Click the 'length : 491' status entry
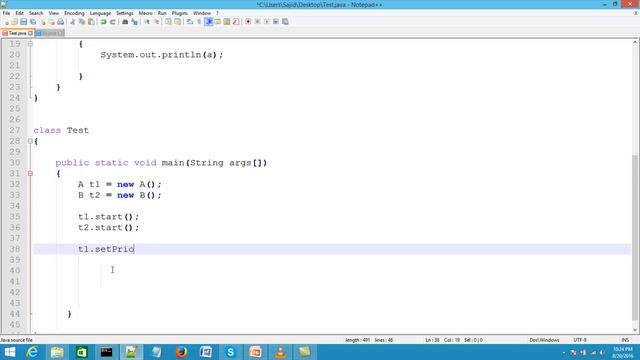 [358, 340]
